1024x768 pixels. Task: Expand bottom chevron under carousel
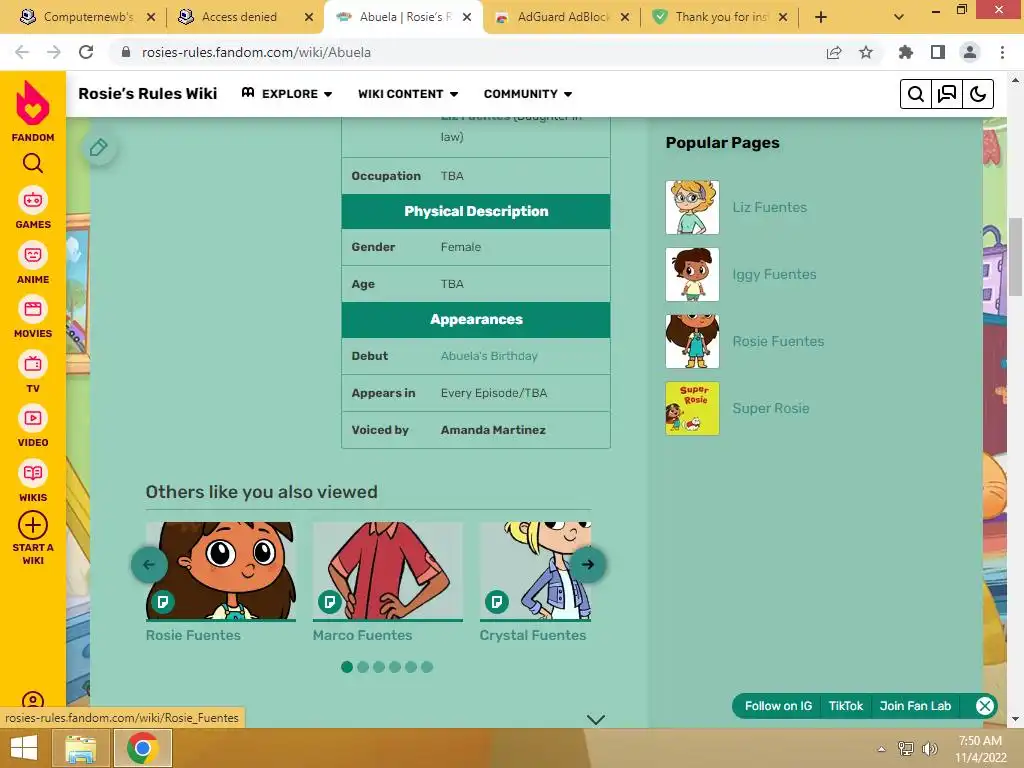click(596, 720)
